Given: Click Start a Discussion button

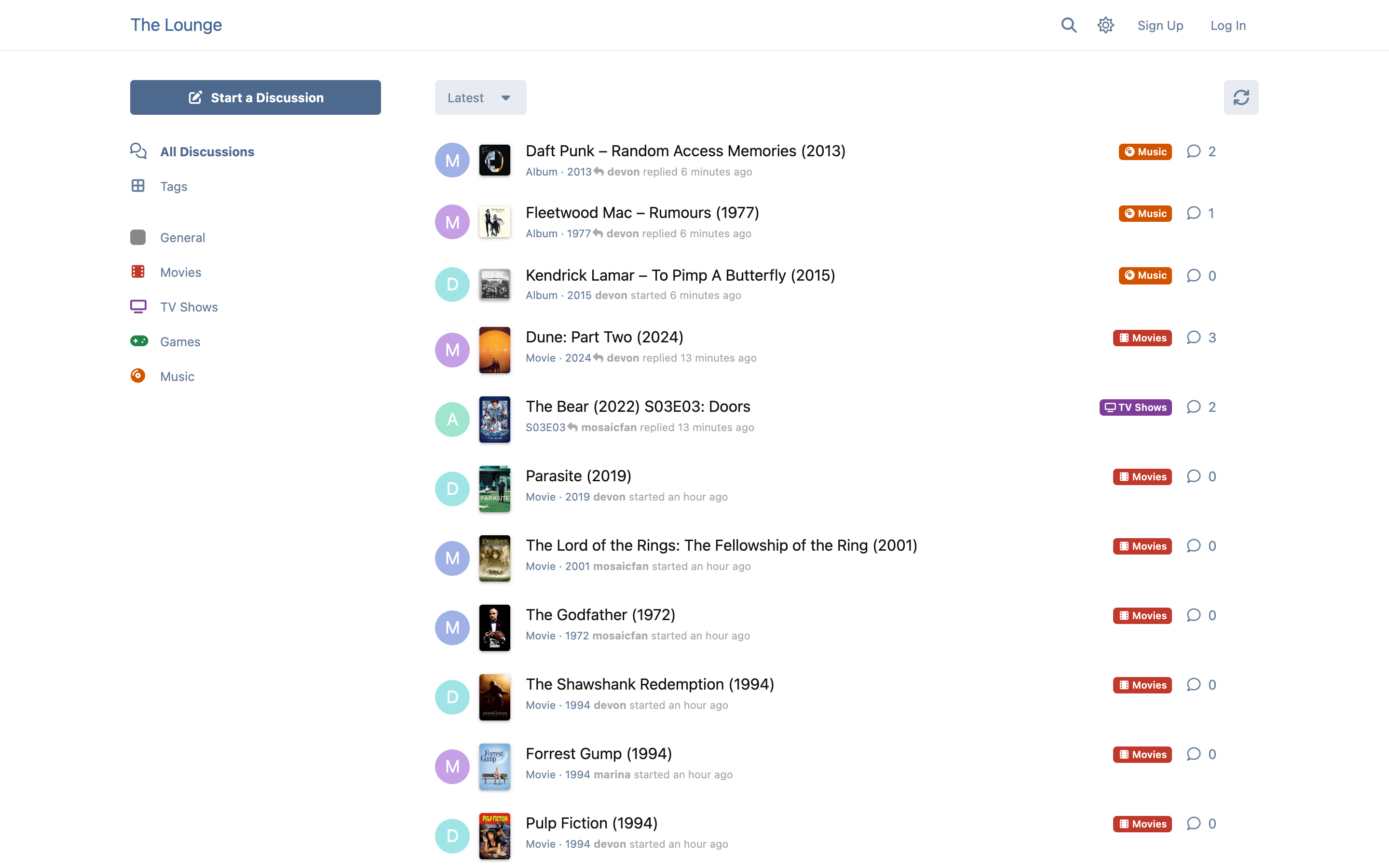Looking at the screenshot, I should click(x=256, y=97).
